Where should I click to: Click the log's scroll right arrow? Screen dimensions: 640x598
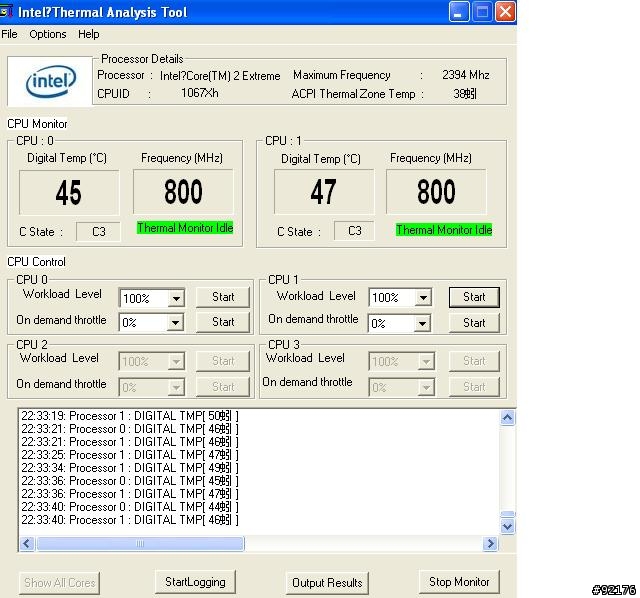click(x=490, y=543)
